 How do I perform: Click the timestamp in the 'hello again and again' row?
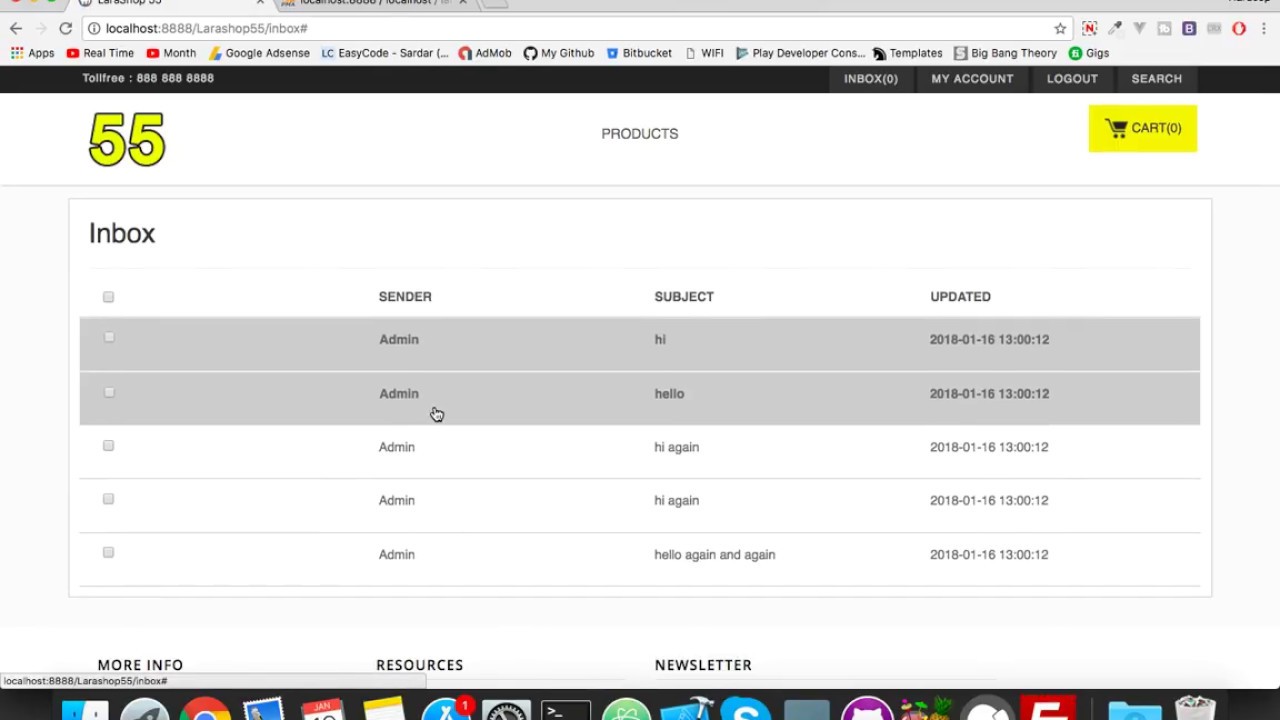(x=989, y=555)
